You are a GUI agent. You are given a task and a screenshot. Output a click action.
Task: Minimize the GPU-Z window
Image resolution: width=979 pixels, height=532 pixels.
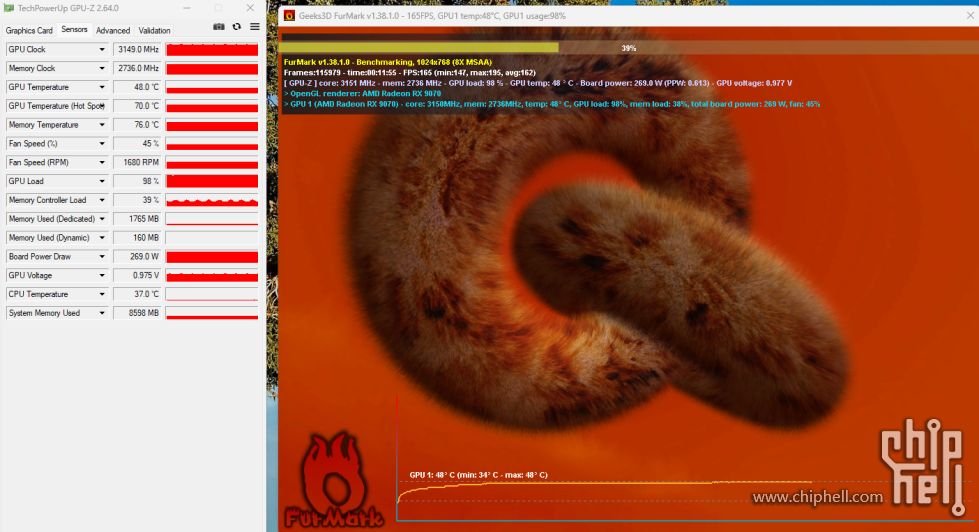(x=187, y=8)
